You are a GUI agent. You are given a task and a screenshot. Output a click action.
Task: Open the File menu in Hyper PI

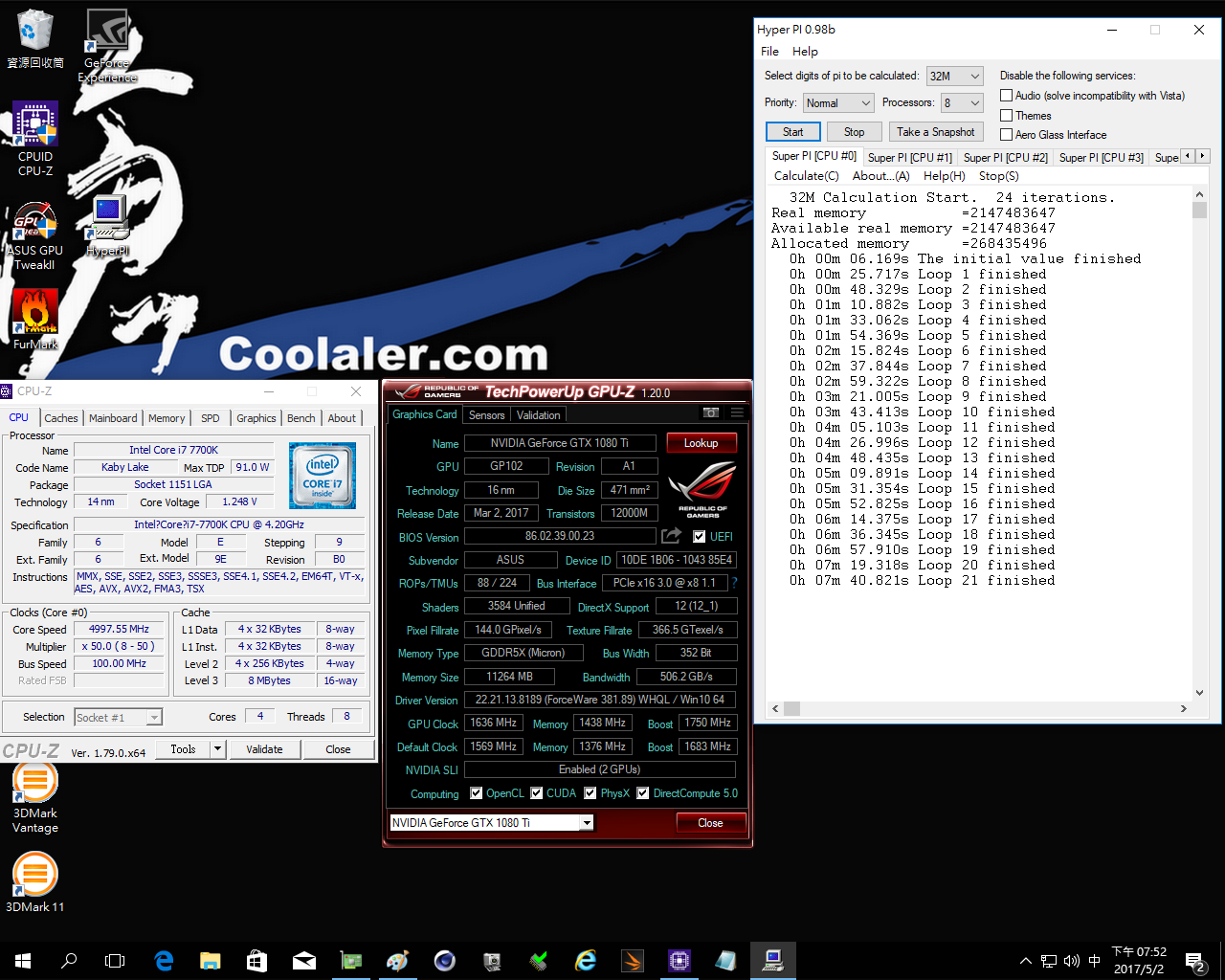tap(769, 52)
